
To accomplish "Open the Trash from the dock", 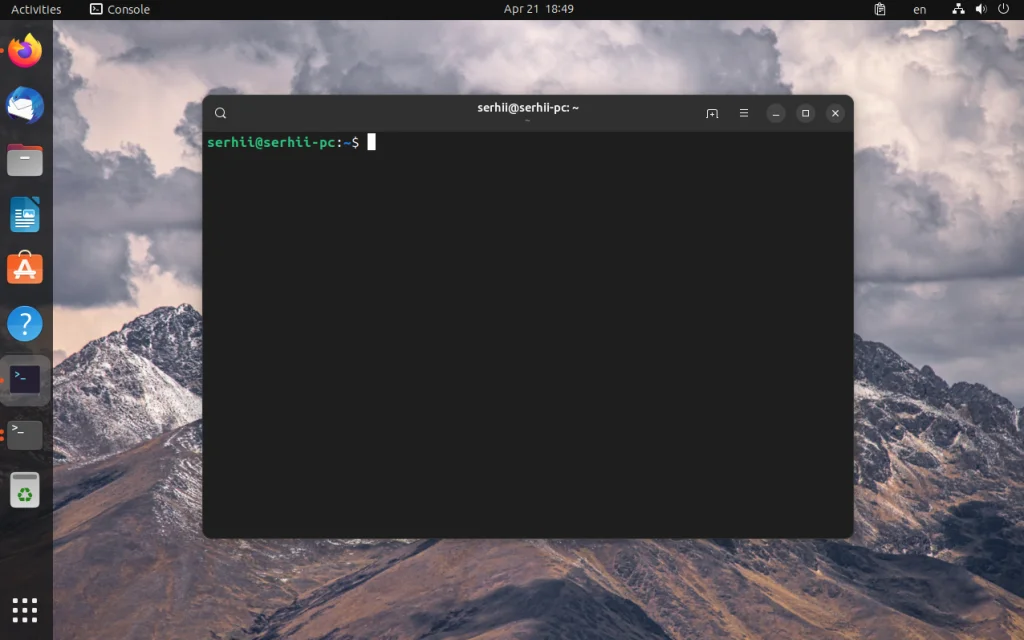I will 24,491.
